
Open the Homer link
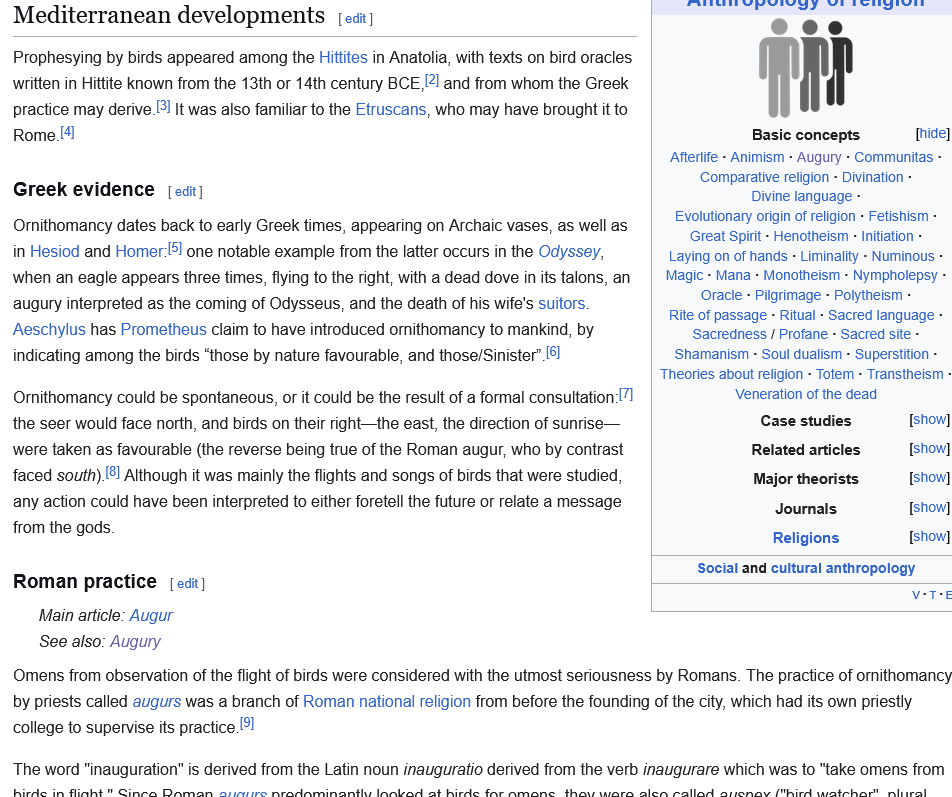[x=139, y=251]
